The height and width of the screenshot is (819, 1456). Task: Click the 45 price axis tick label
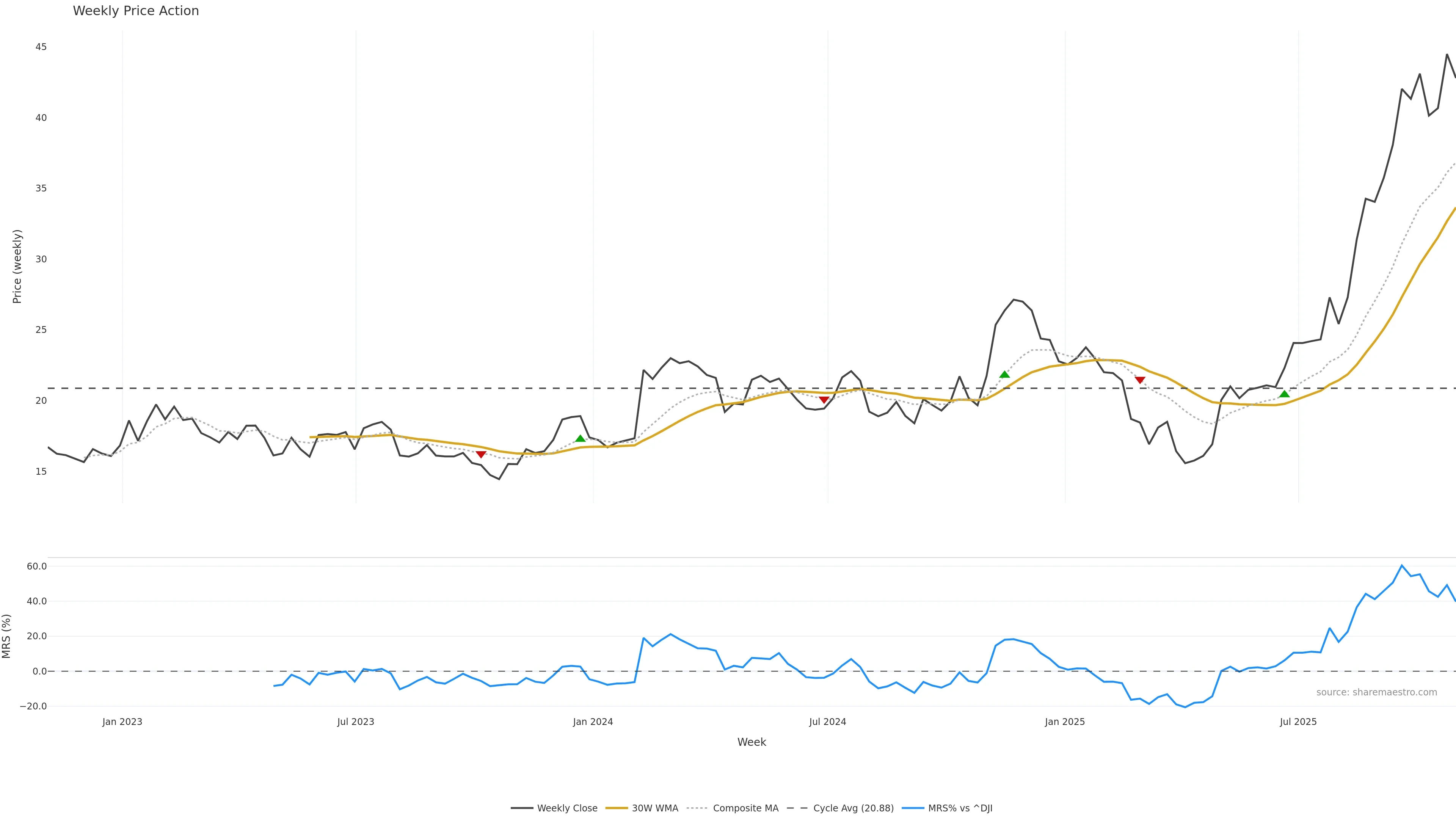tap(41, 47)
